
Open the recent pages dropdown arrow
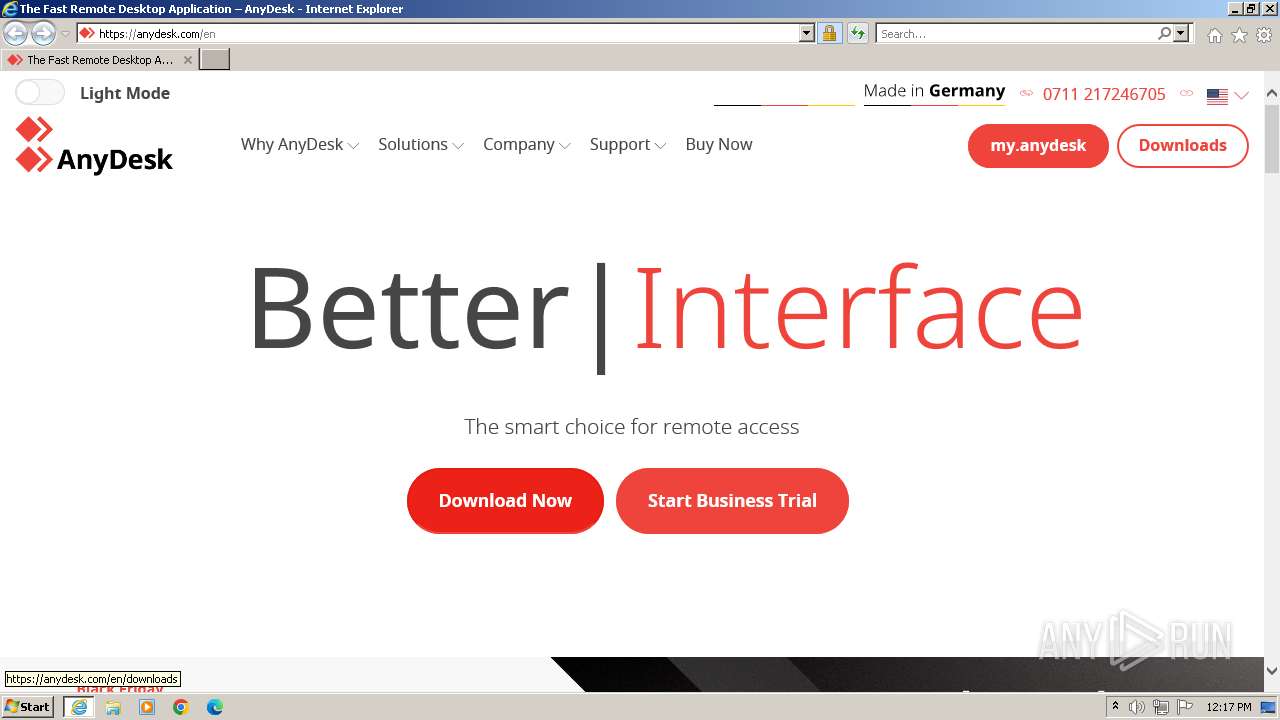tap(66, 34)
